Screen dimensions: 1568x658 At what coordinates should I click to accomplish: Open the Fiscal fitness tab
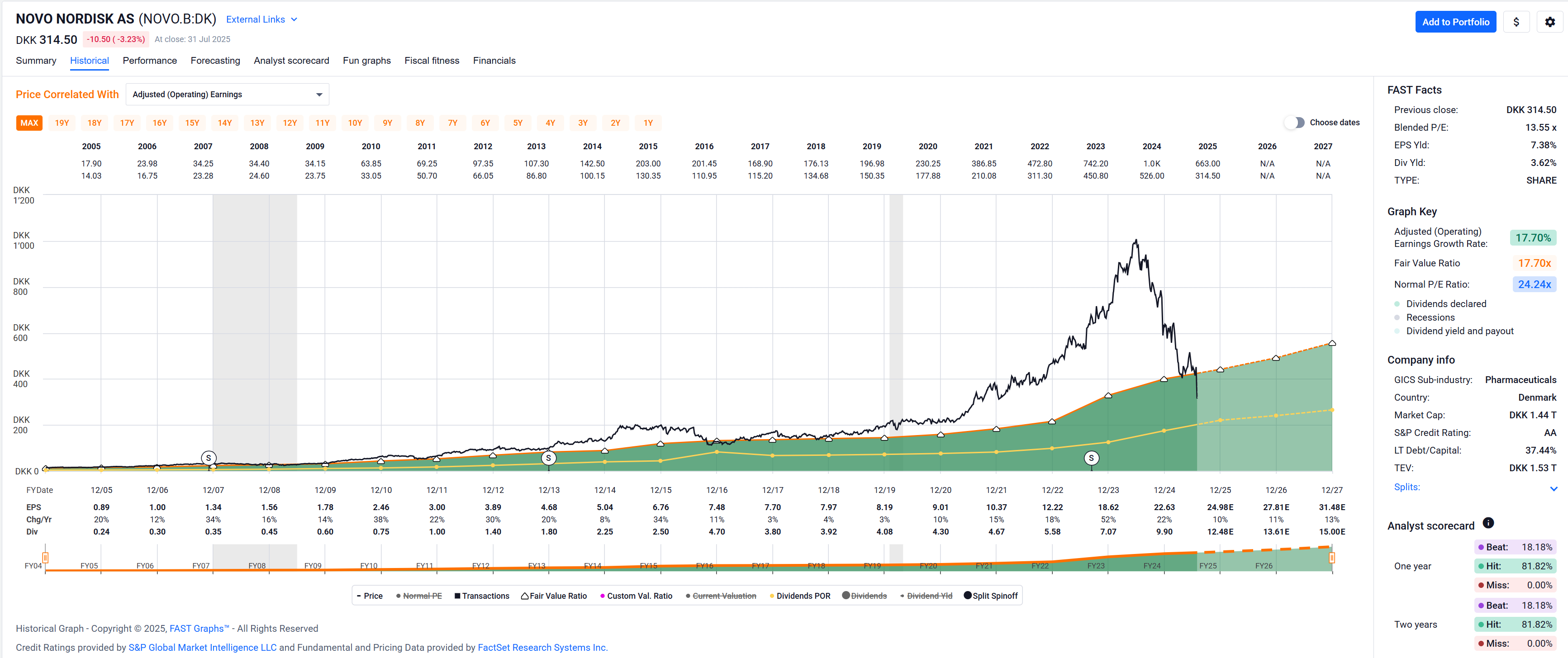[x=432, y=60]
